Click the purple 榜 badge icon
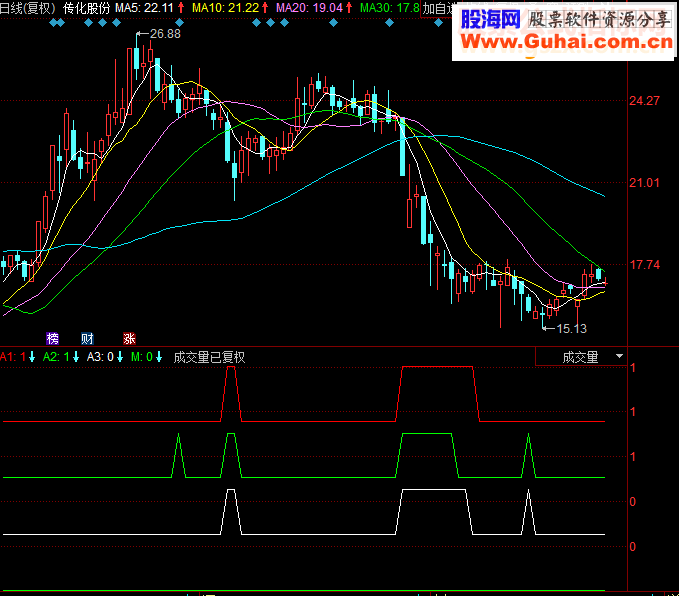Screen dimensions: 679x596 (x=52, y=338)
